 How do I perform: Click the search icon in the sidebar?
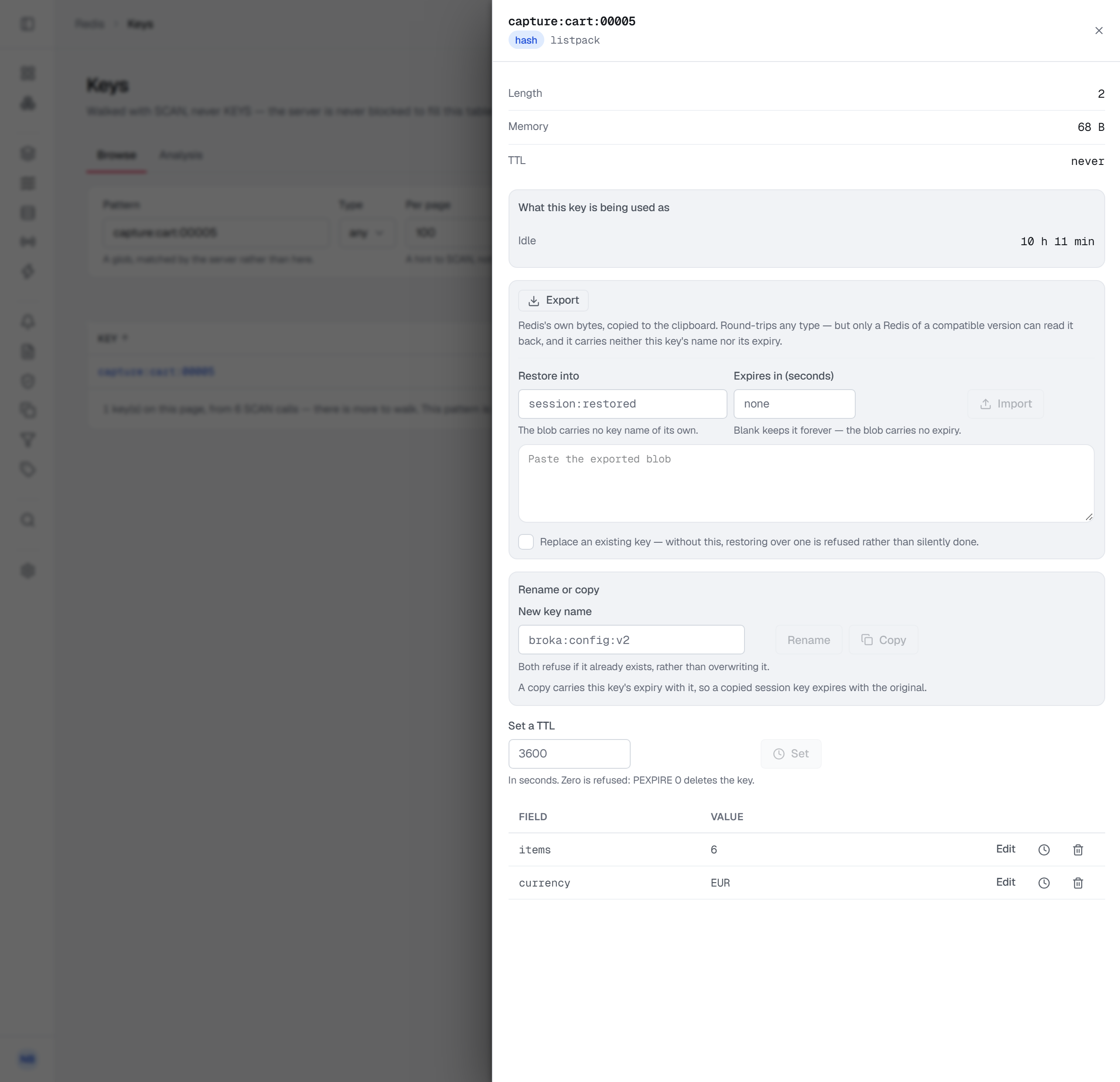tap(27, 520)
